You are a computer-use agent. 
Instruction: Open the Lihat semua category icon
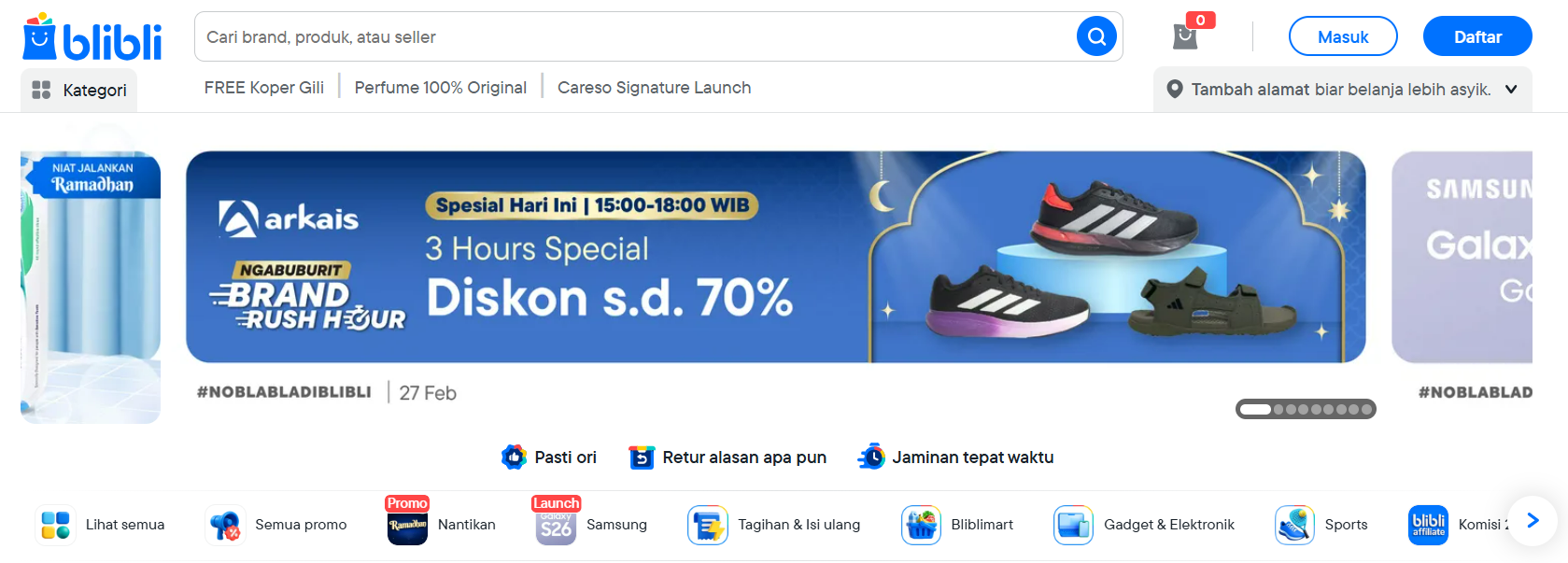pyautogui.click(x=55, y=525)
